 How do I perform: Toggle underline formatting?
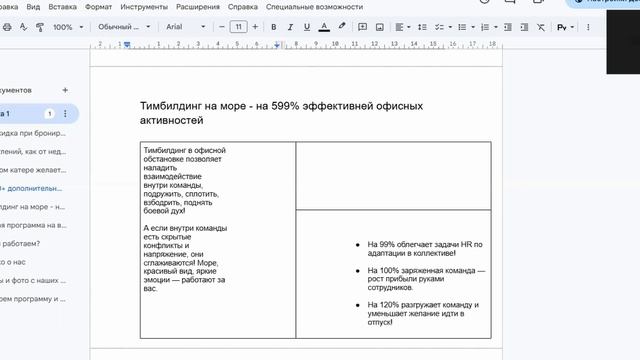pyautogui.click(x=307, y=27)
